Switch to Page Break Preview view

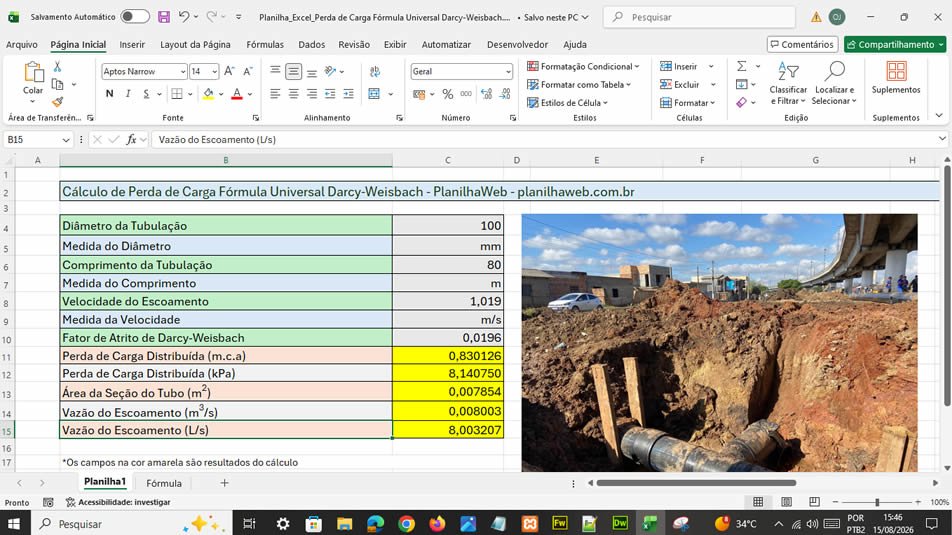click(814, 502)
